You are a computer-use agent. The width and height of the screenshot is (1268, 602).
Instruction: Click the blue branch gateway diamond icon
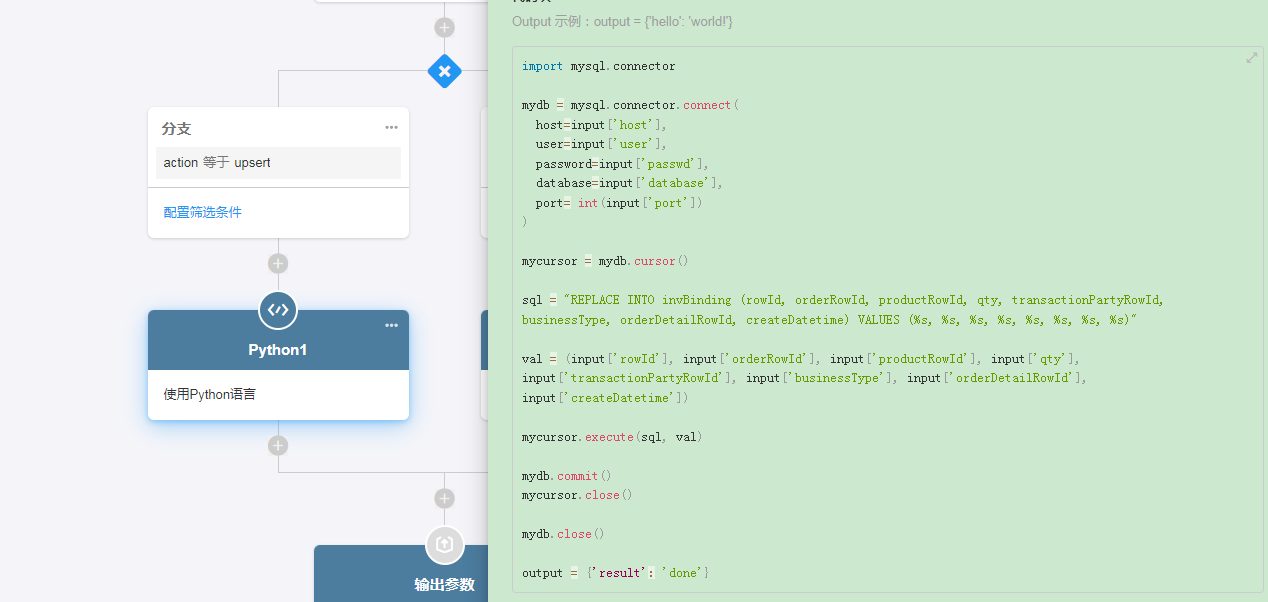tap(445, 71)
